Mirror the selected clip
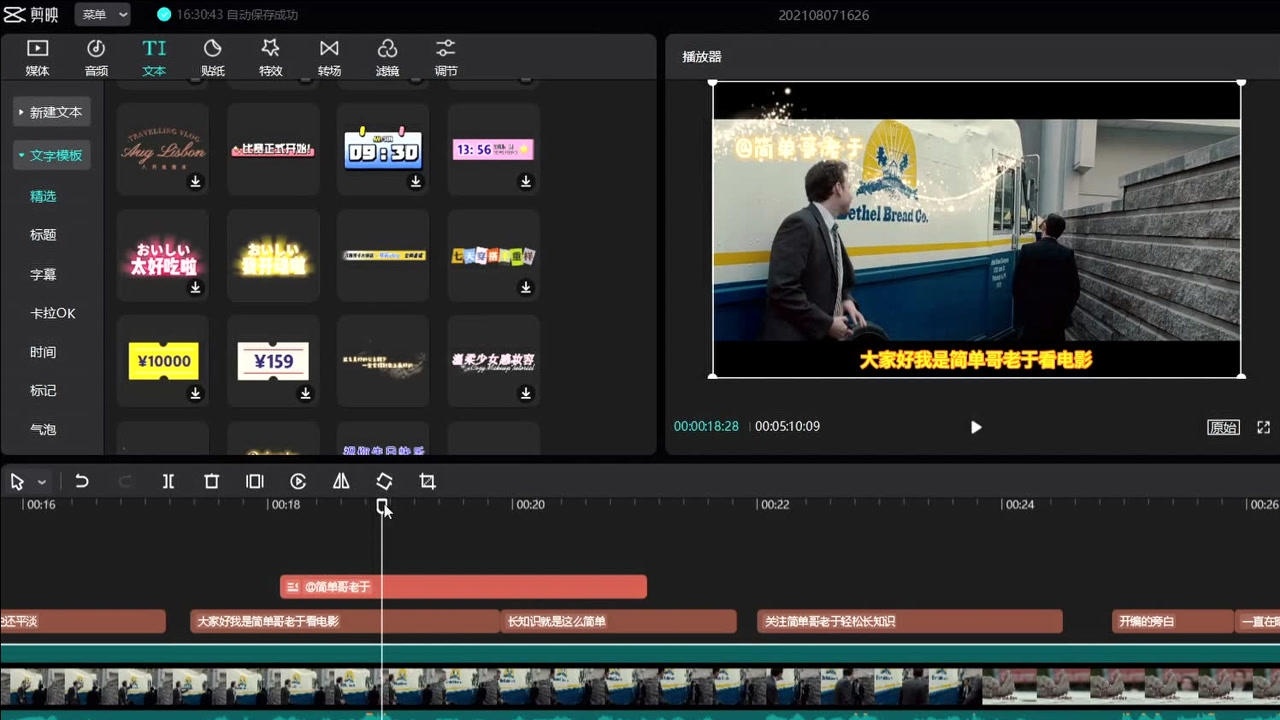 (x=341, y=482)
